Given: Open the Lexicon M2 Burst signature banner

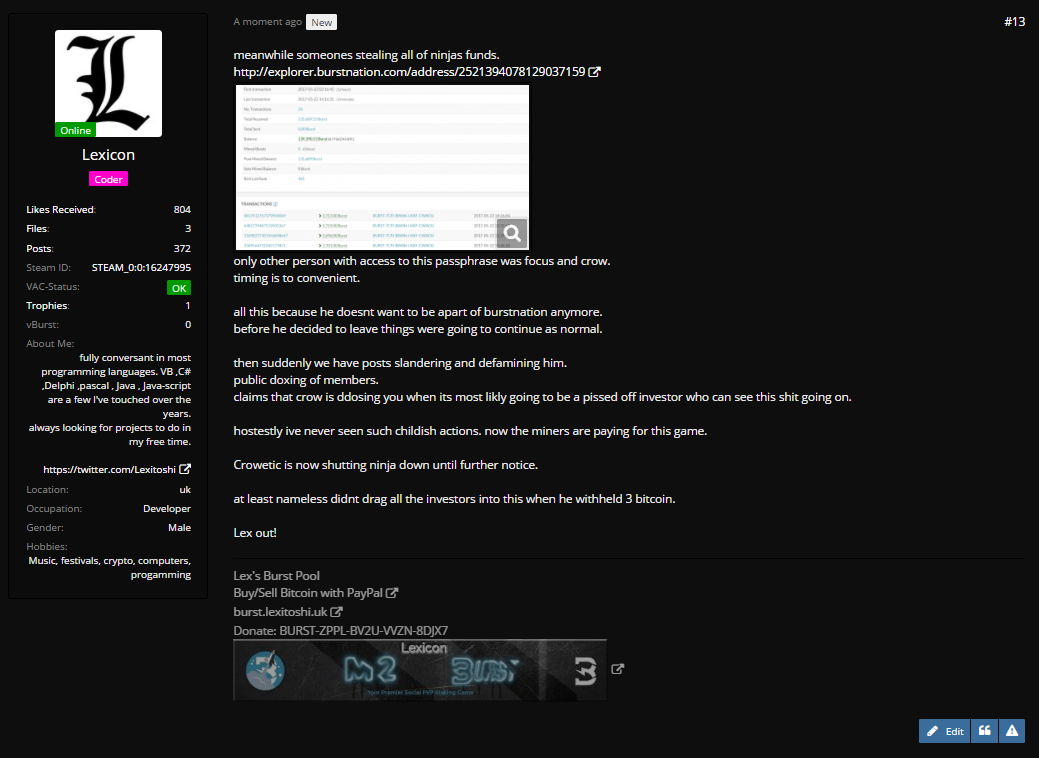Looking at the screenshot, I should tap(420, 670).
